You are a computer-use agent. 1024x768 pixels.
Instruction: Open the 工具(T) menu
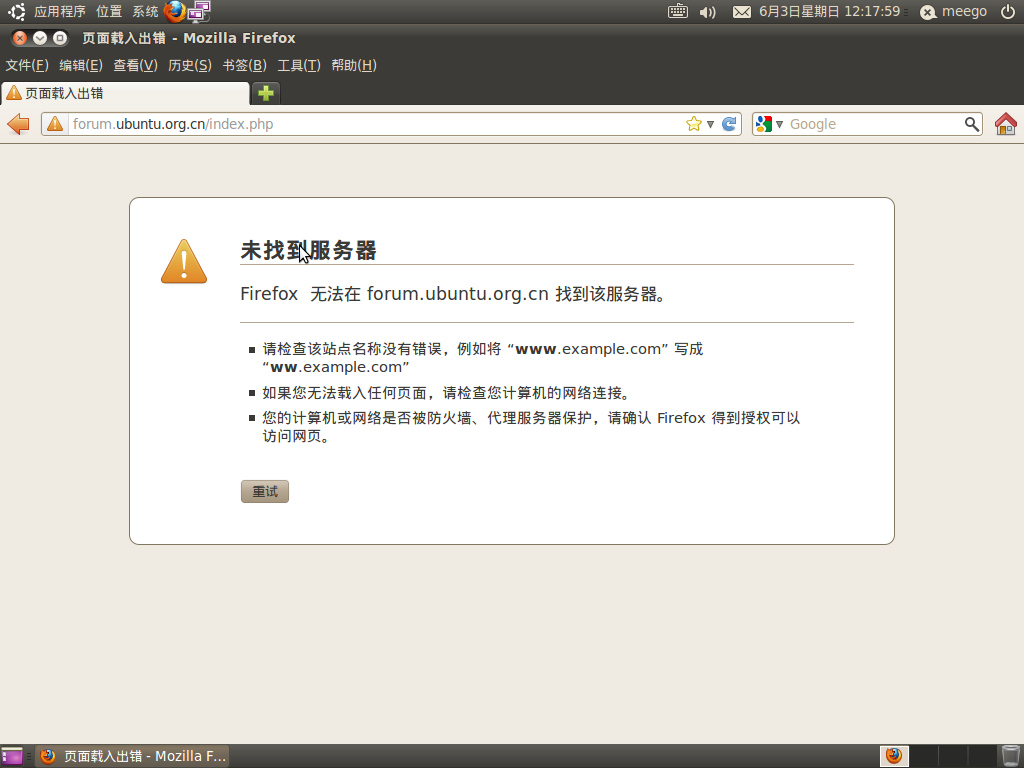[299, 65]
